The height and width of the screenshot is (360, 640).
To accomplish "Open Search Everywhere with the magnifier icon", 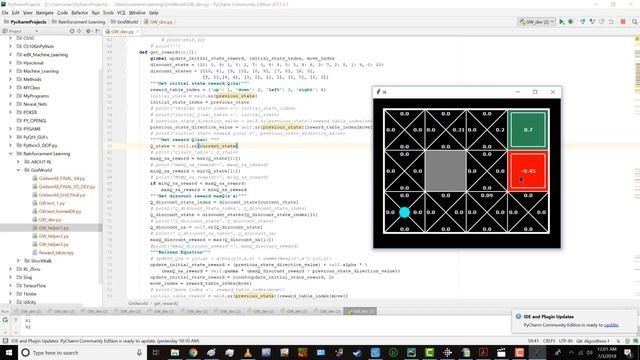I will click(x=635, y=22).
